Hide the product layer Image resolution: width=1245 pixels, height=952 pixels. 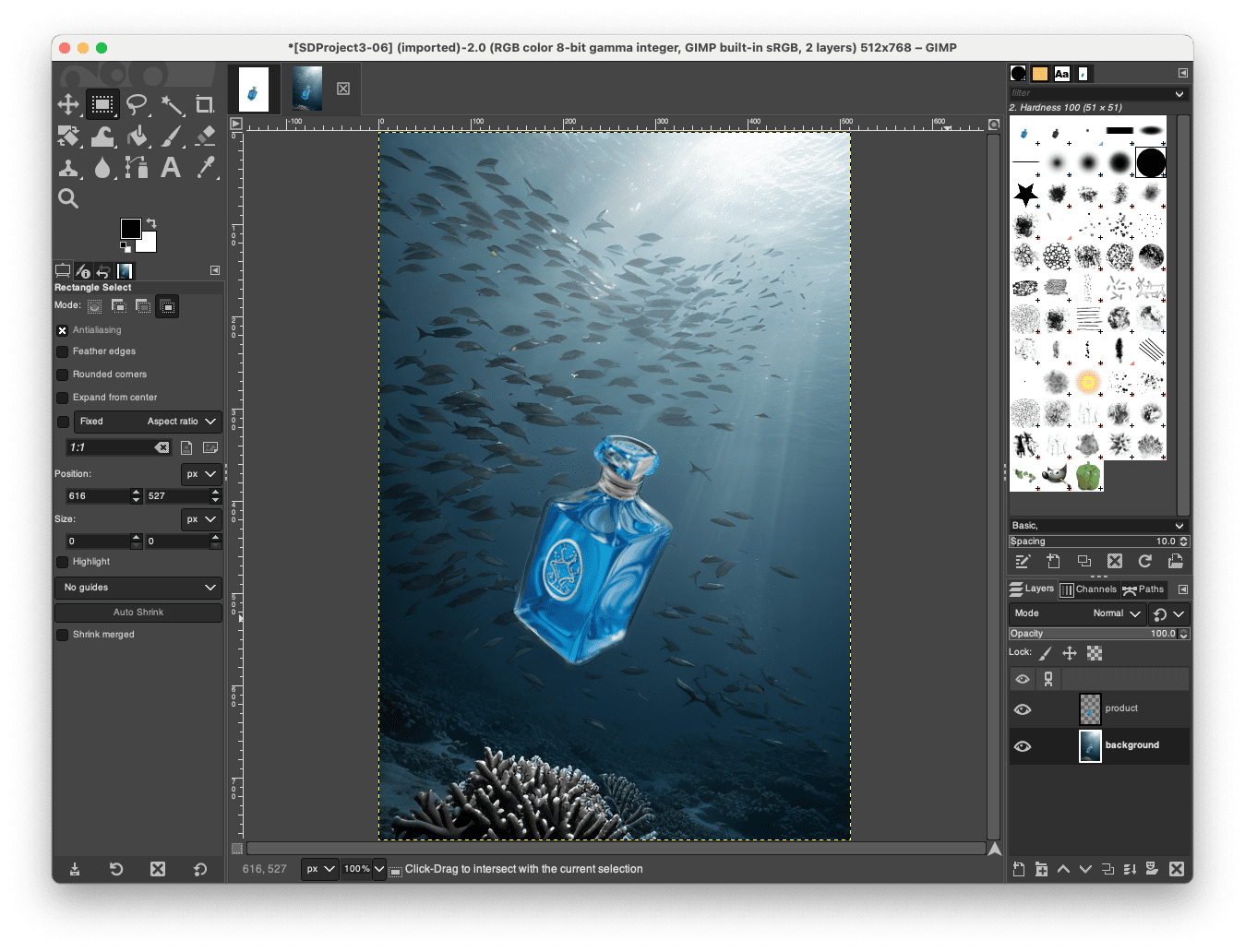click(x=1023, y=709)
